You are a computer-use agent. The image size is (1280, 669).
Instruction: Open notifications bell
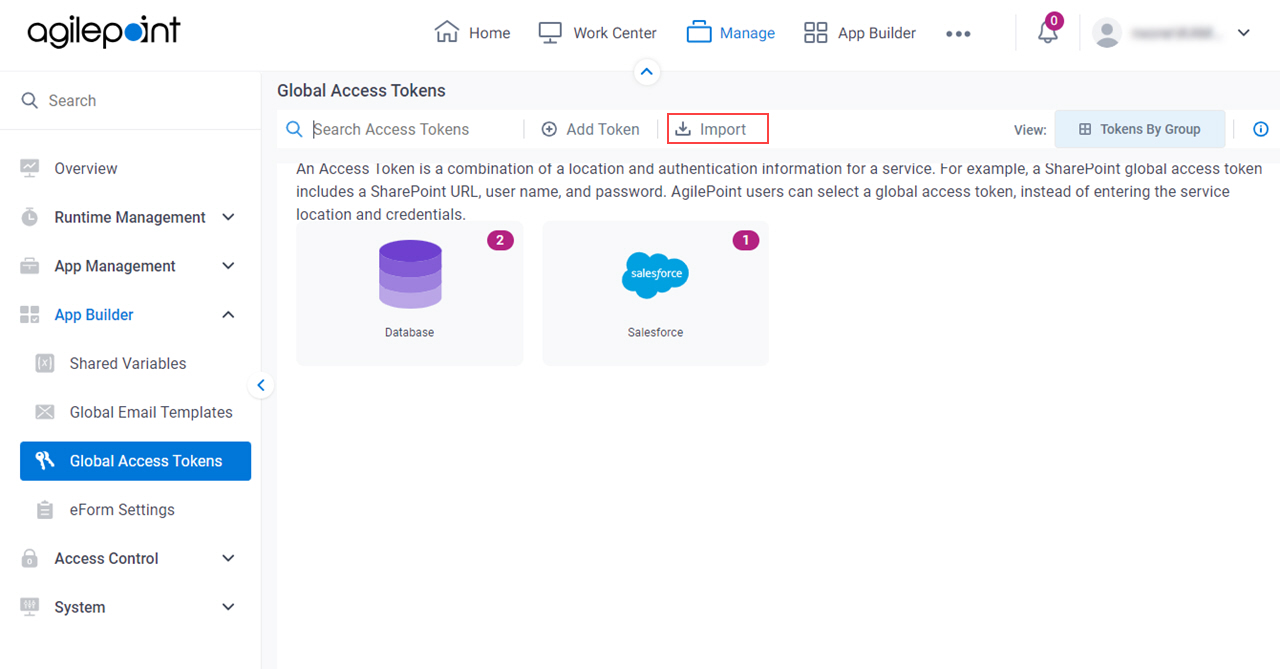[x=1047, y=32]
